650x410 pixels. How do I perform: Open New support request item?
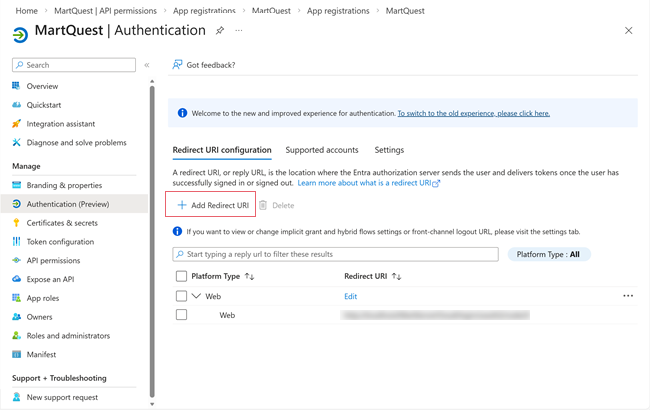pos(62,397)
